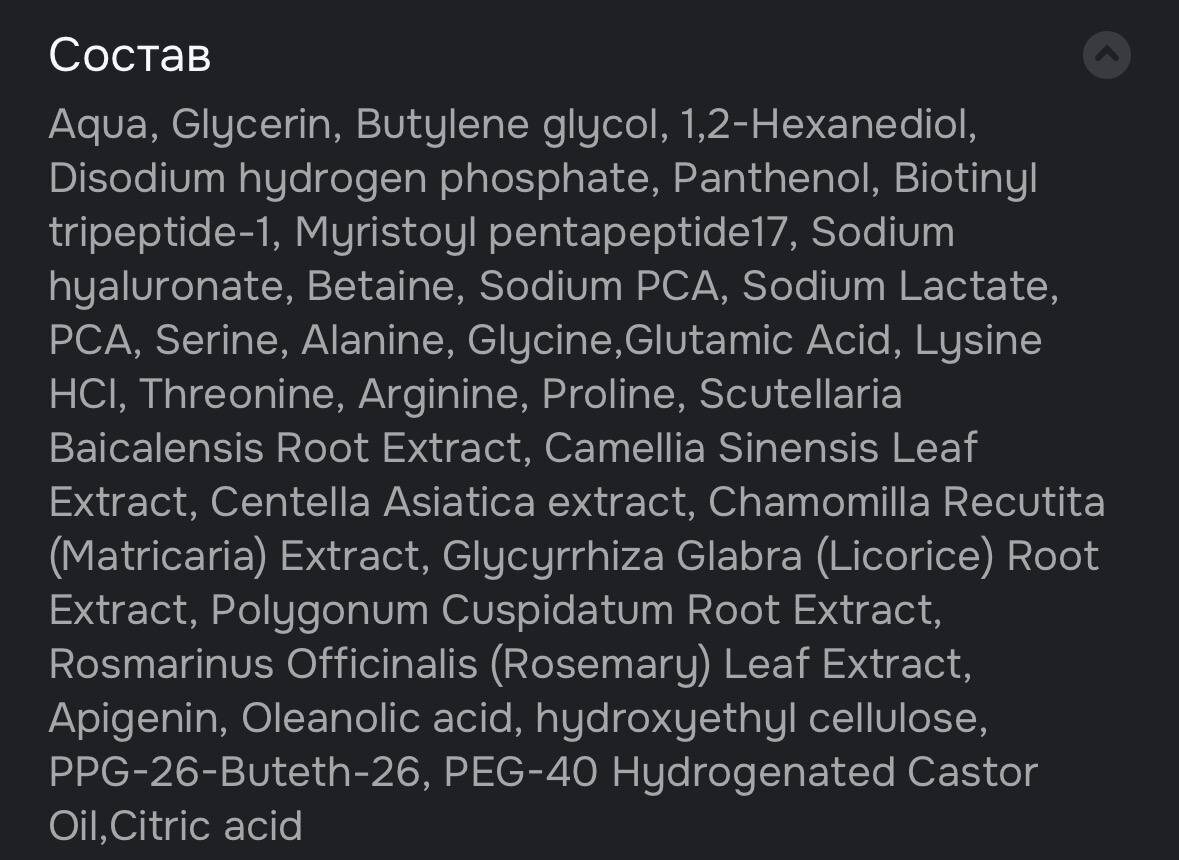Click on Myristoyl pentapeptide17 text
The image size is (1179, 860).
coord(540,233)
